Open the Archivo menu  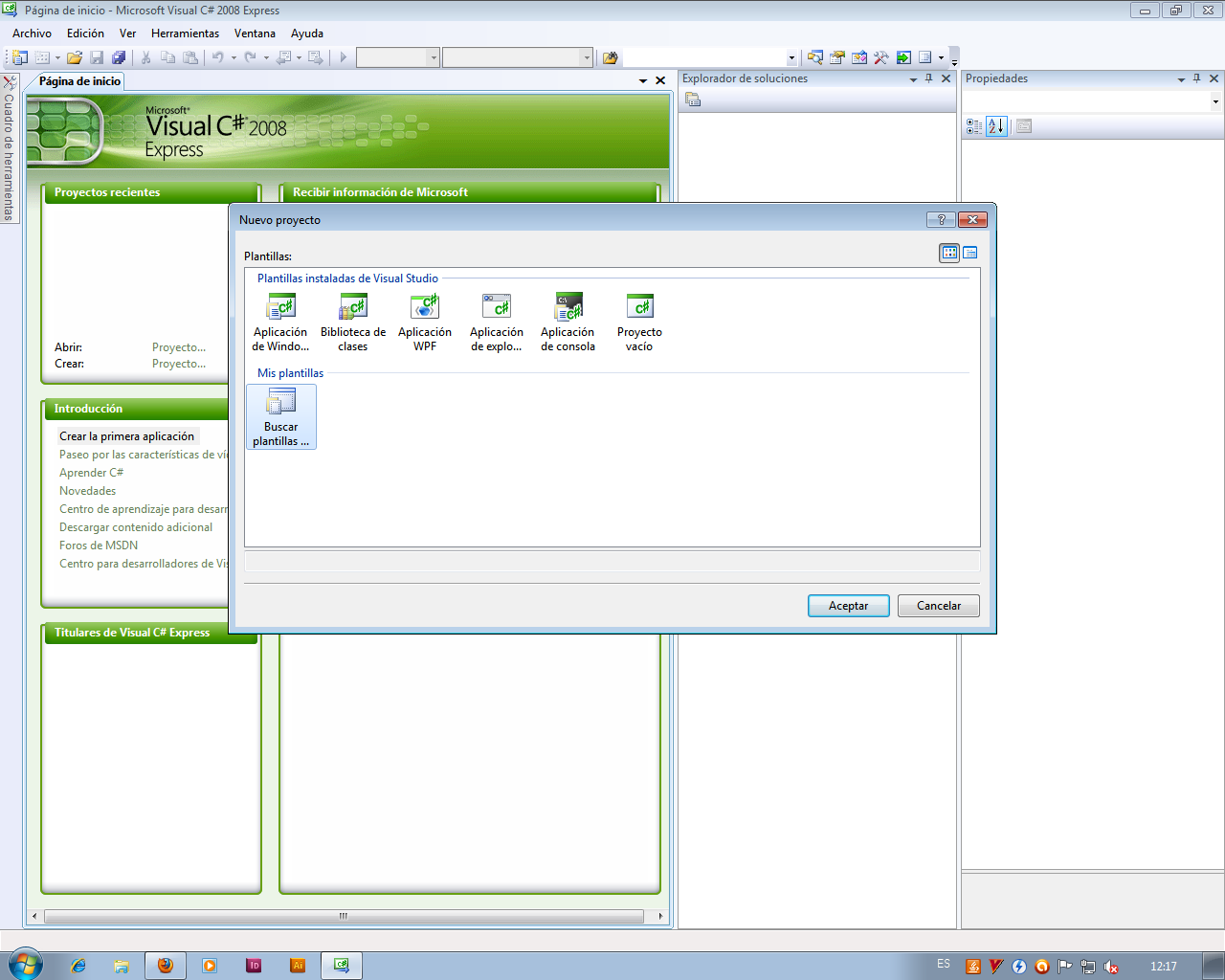tap(32, 33)
